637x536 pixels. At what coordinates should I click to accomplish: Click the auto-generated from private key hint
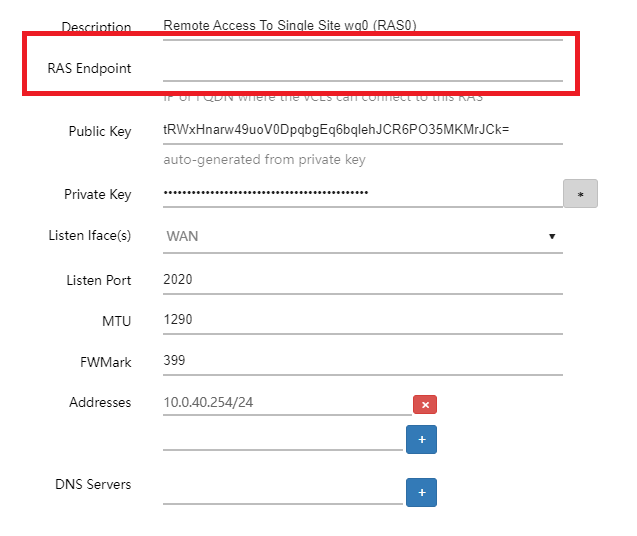pyautogui.click(x=264, y=160)
